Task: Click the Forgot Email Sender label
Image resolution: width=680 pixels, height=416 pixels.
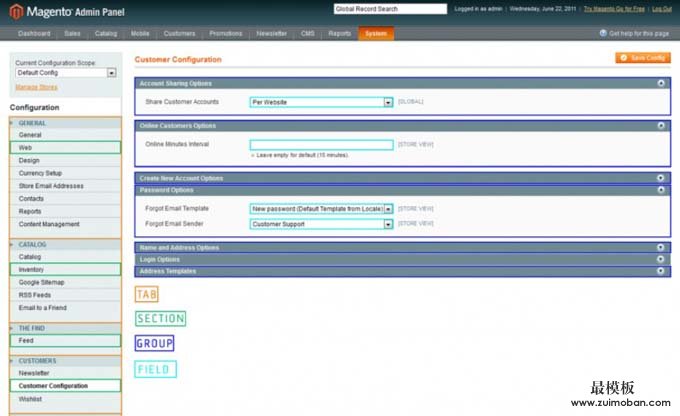Action: tap(174, 224)
